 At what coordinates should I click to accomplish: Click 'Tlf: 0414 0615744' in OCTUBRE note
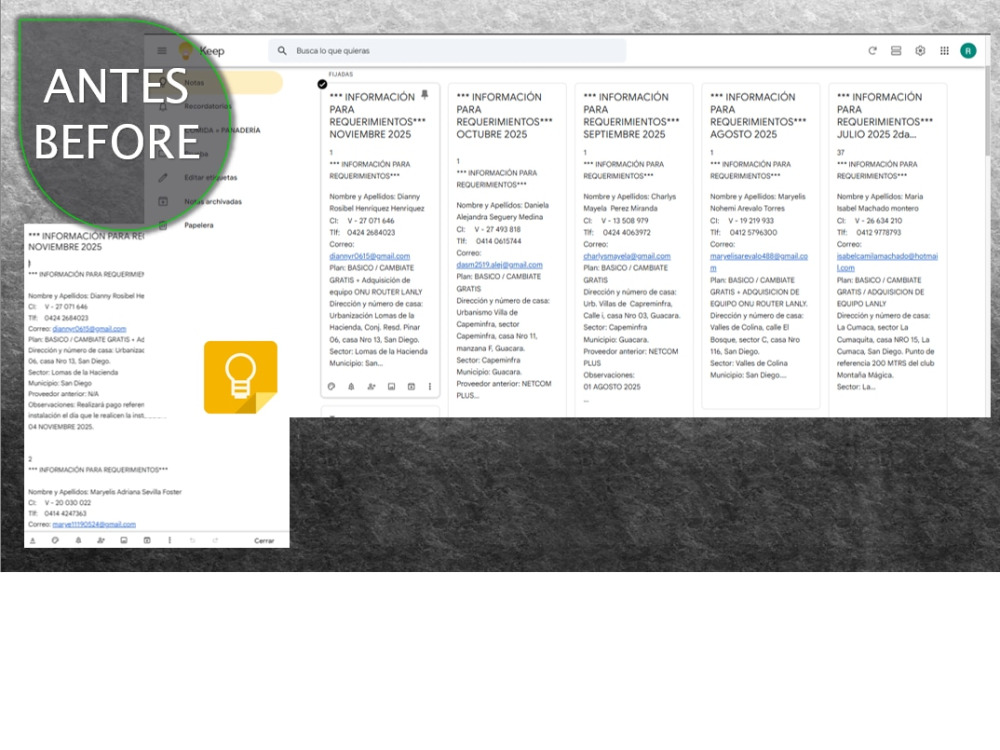coord(489,241)
